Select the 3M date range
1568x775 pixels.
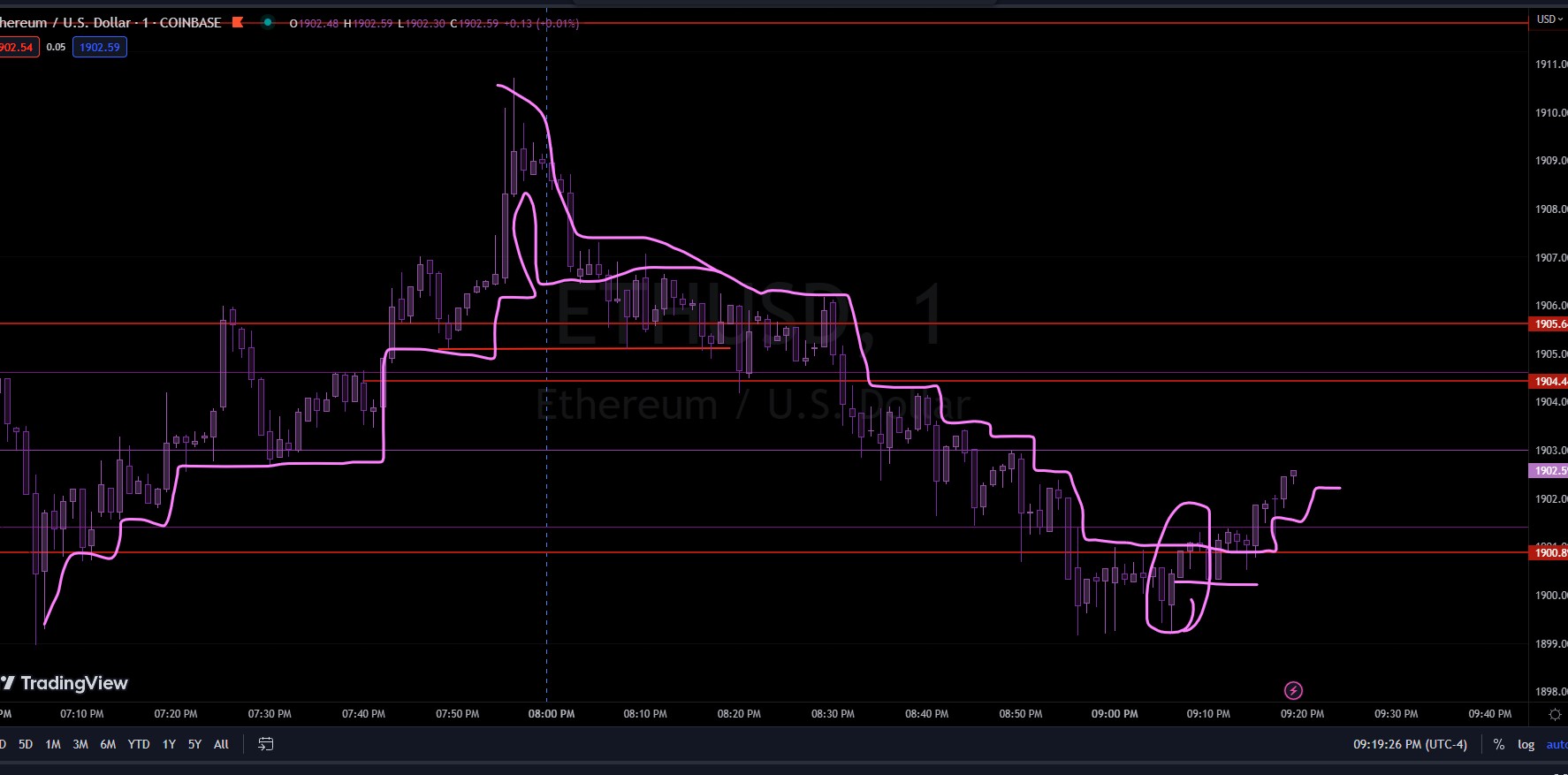click(80, 744)
